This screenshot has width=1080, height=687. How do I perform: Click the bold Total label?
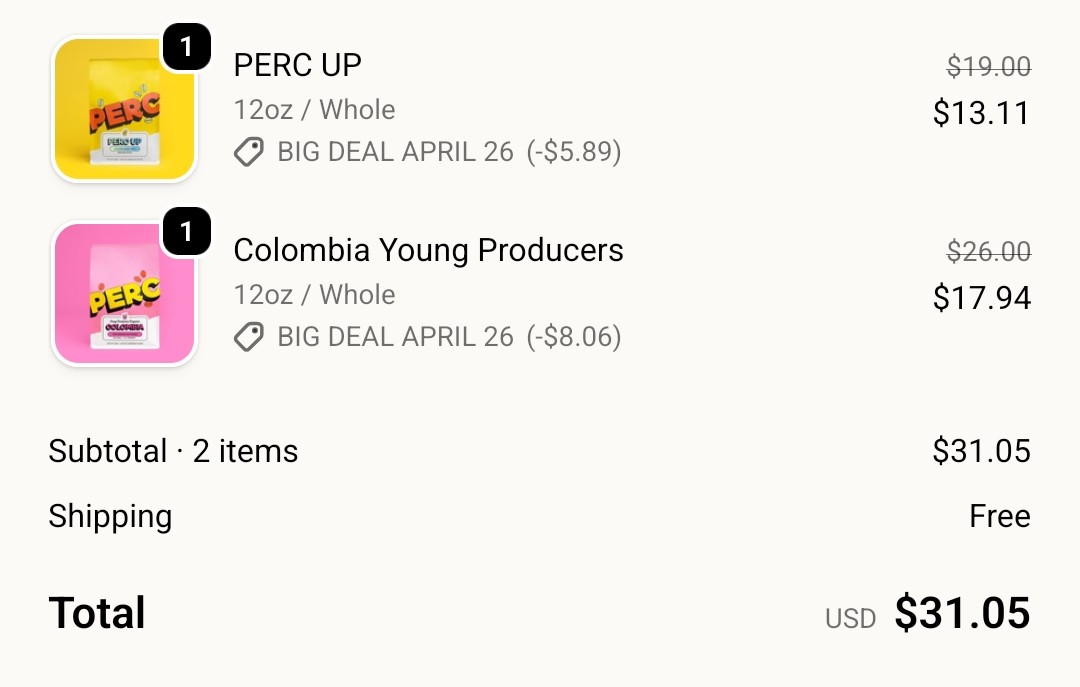coord(97,613)
